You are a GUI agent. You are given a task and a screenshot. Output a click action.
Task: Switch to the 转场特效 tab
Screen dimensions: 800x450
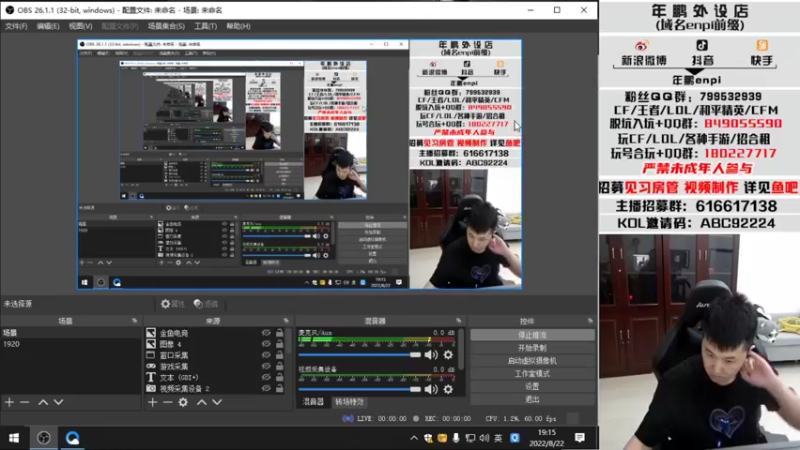click(x=349, y=402)
